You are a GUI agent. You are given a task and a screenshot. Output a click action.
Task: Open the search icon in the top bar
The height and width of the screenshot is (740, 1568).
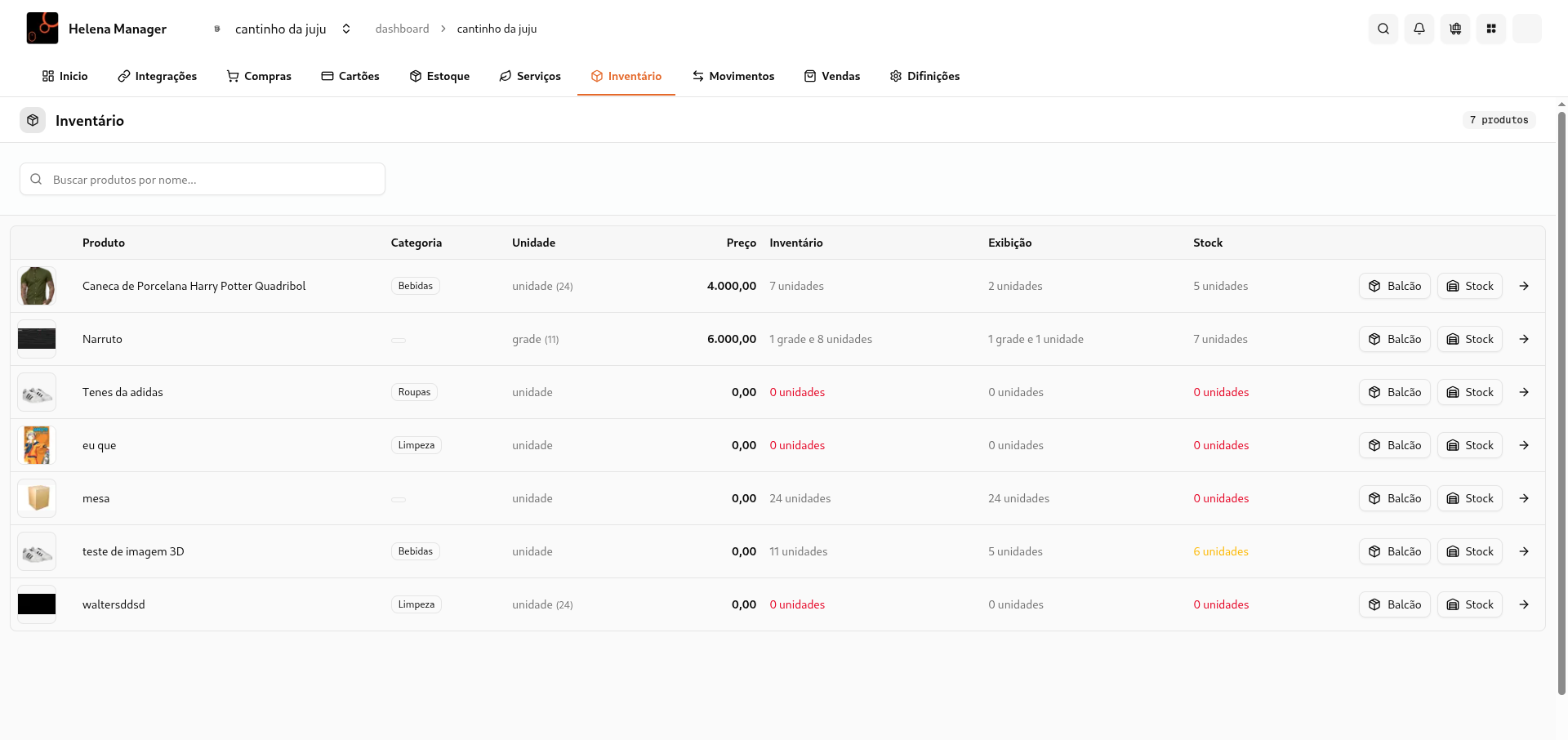click(x=1383, y=29)
